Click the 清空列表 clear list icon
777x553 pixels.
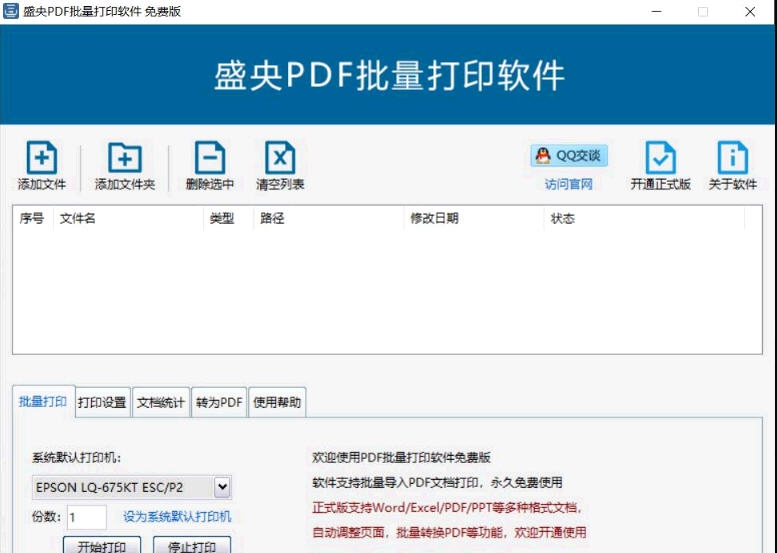click(x=280, y=158)
